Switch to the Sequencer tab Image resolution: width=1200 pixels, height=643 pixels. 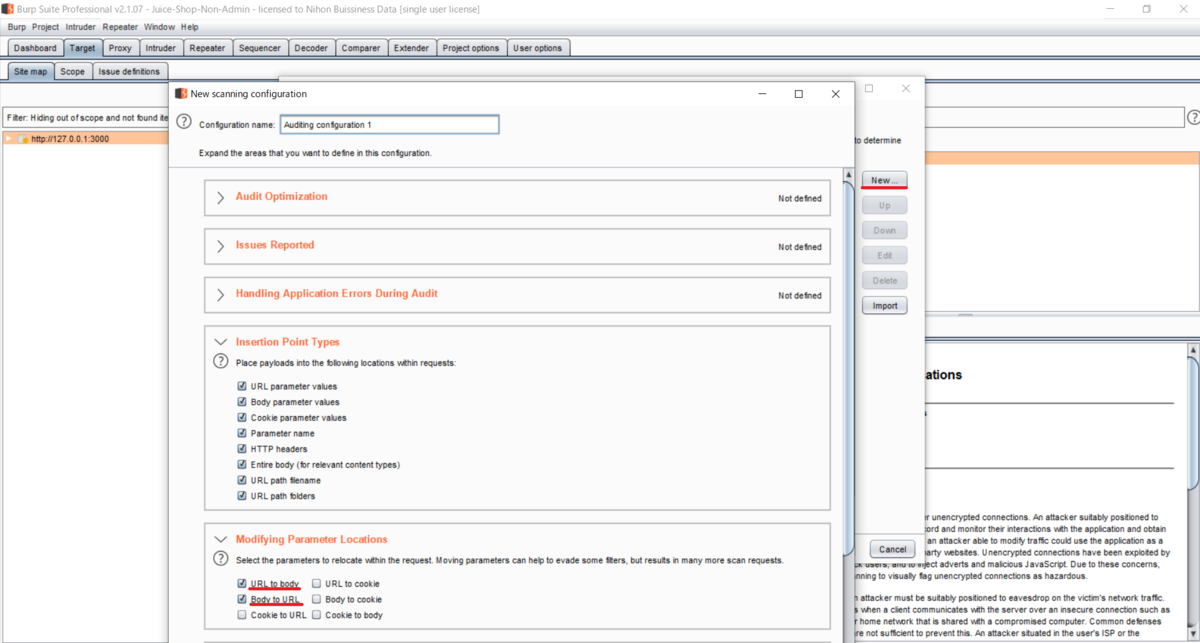pos(260,48)
